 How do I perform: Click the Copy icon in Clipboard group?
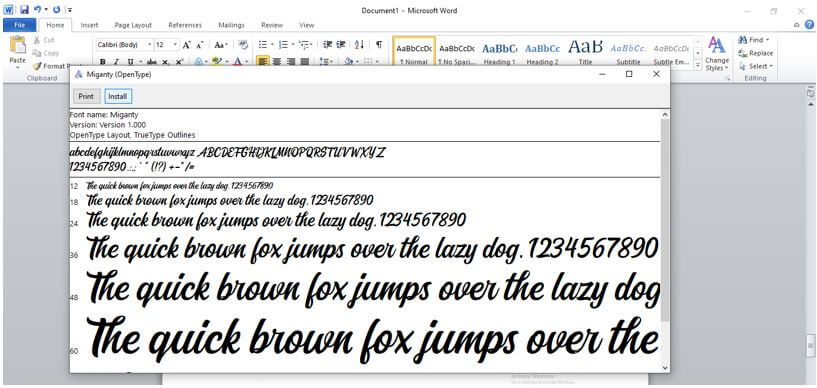[x=36, y=53]
